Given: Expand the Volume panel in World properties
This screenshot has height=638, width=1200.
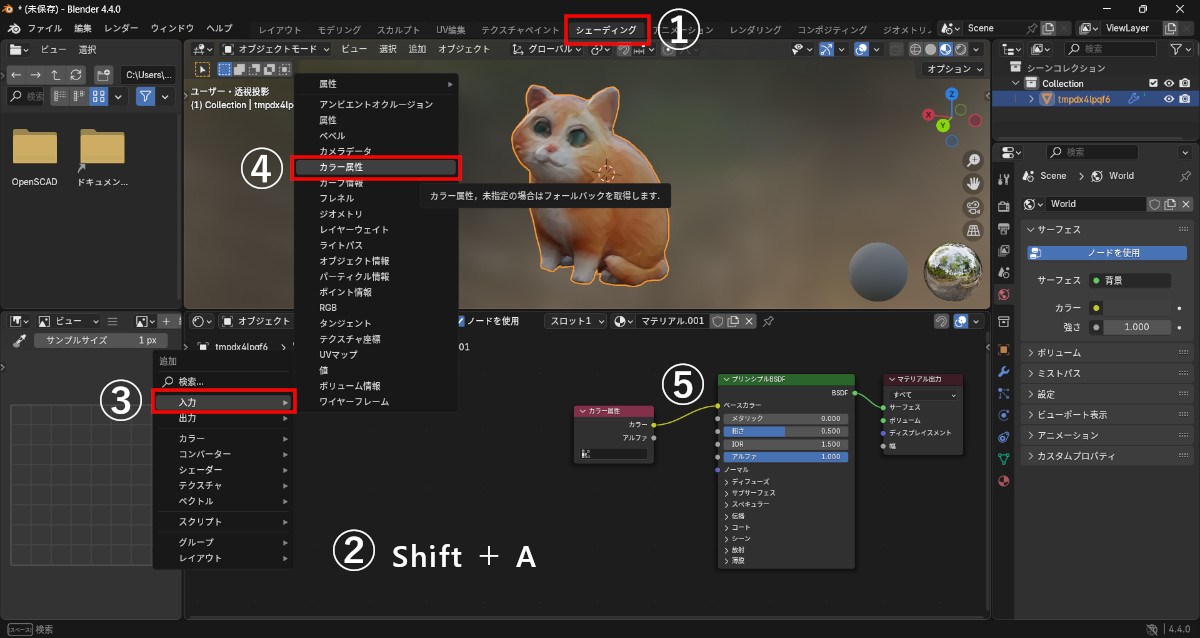Looking at the screenshot, I should click(1108, 353).
